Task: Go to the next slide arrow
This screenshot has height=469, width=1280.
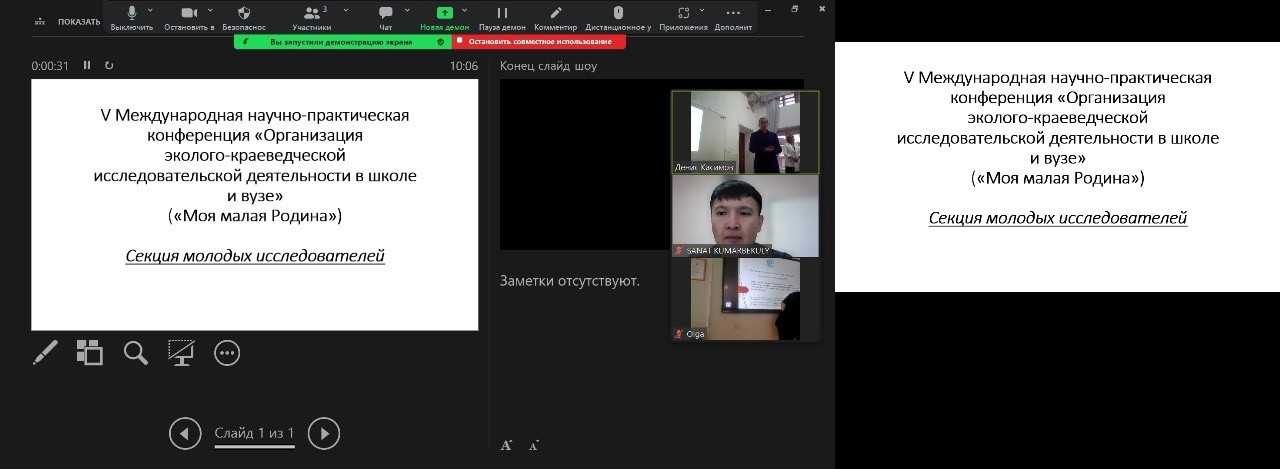Action: point(323,433)
